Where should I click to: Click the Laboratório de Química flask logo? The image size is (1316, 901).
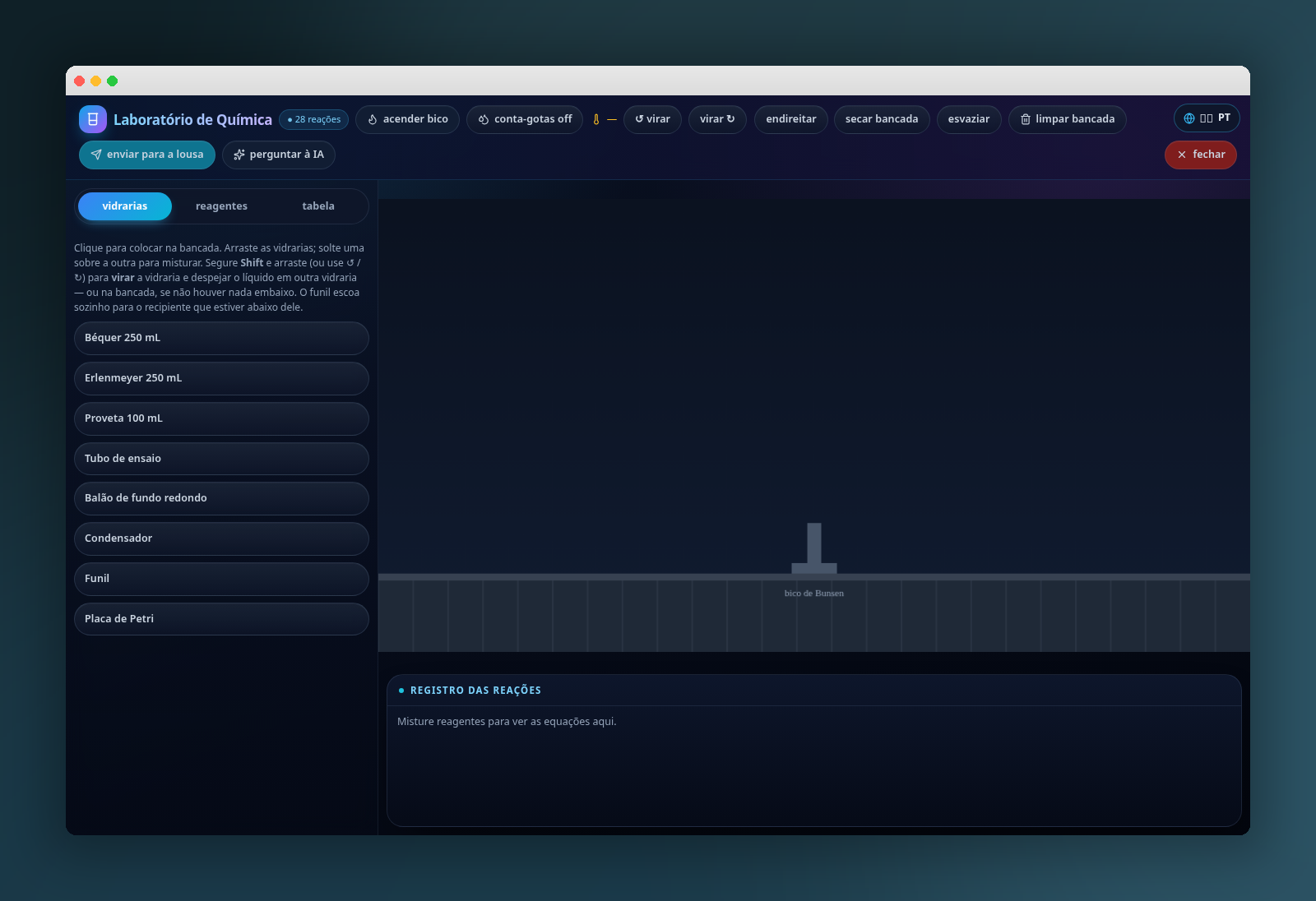[x=93, y=119]
